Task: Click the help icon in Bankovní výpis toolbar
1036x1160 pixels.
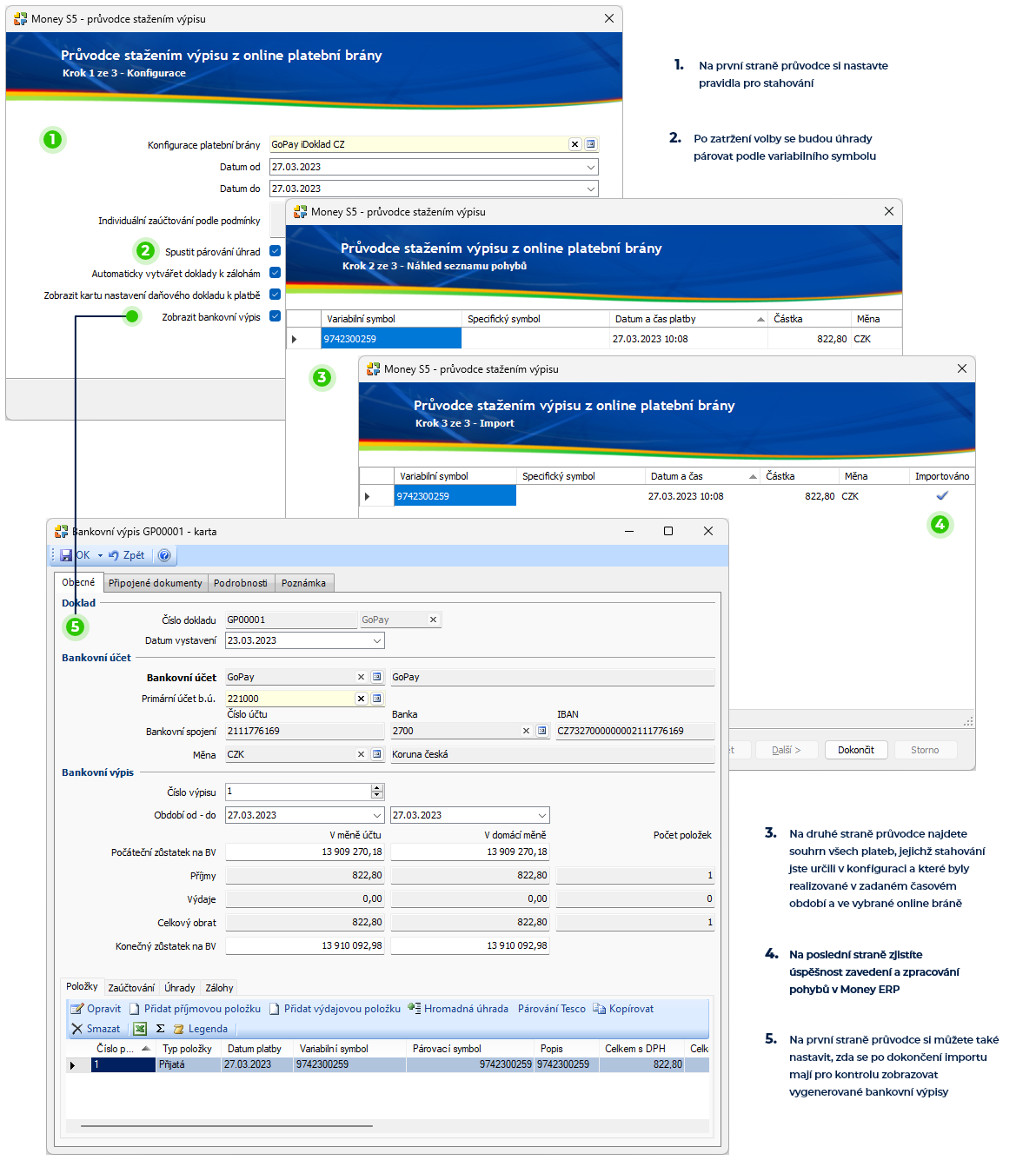Action: (x=164, y=555)
